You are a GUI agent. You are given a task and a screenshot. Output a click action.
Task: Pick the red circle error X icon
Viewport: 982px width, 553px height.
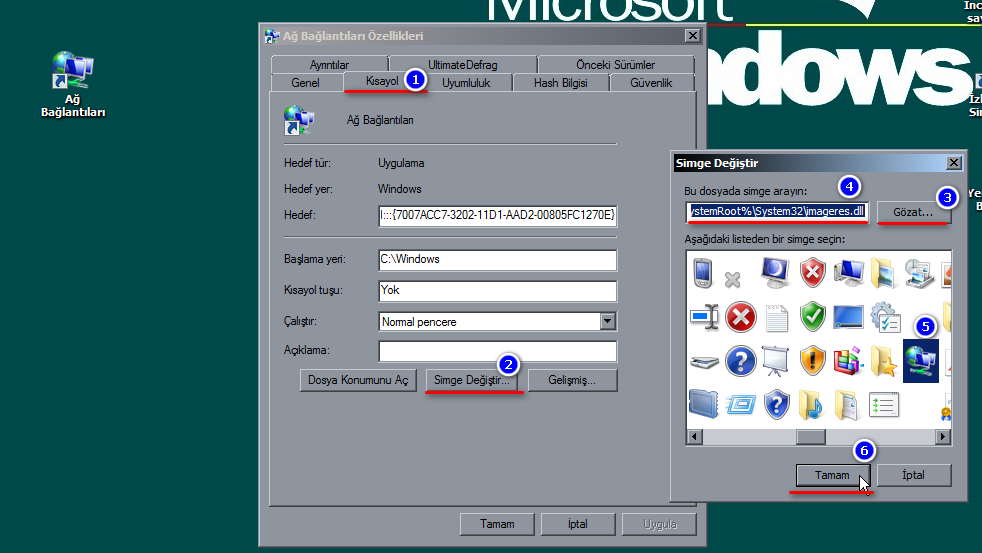click(740, 317)
